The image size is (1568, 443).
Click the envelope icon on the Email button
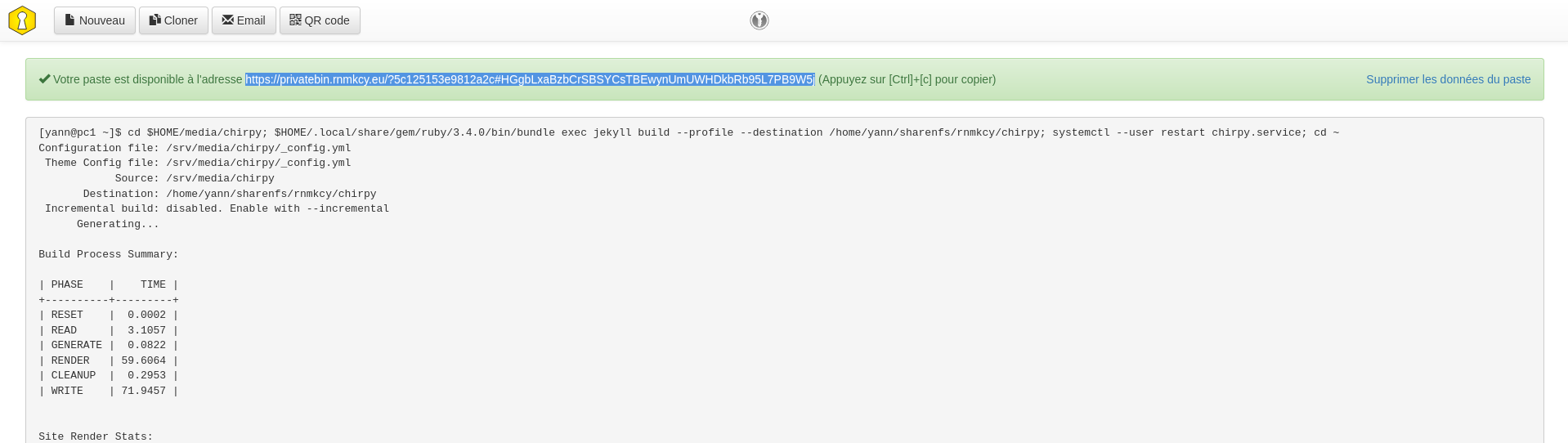click(227, 20)
